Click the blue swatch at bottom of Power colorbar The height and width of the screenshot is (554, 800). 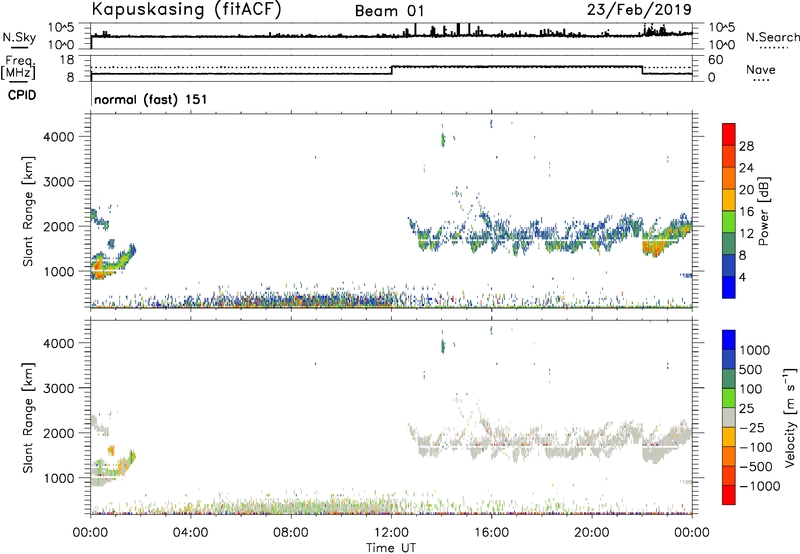[729, 287]
